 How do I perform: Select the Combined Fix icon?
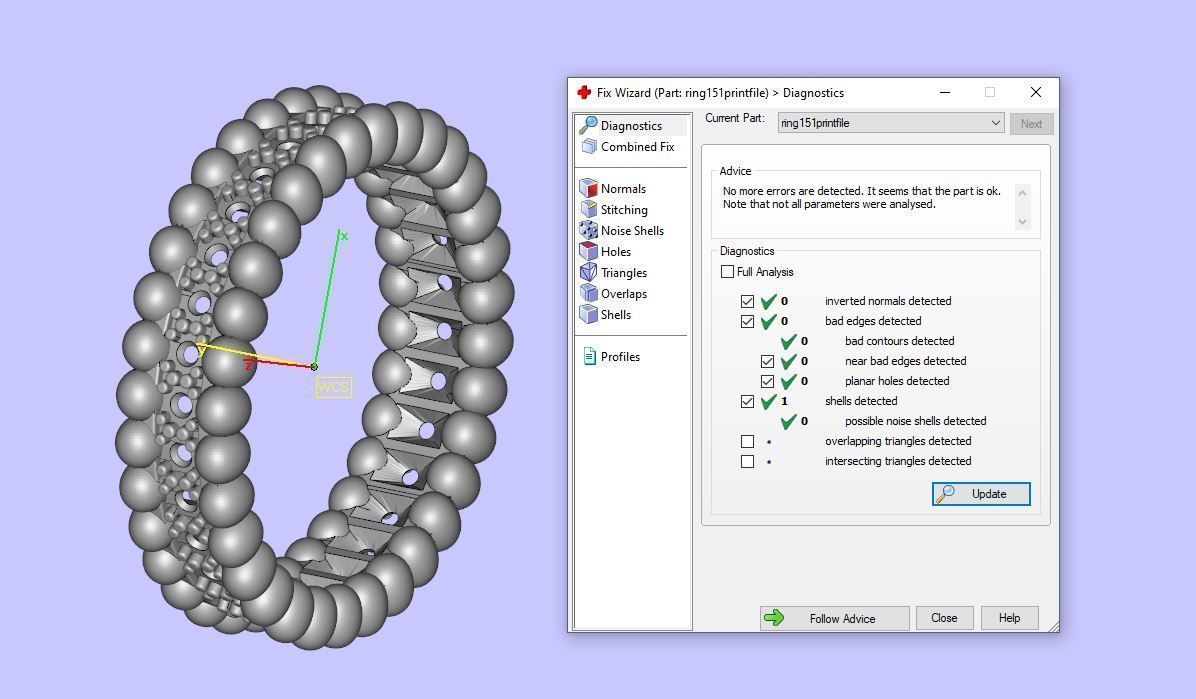[x=588, y=147]
